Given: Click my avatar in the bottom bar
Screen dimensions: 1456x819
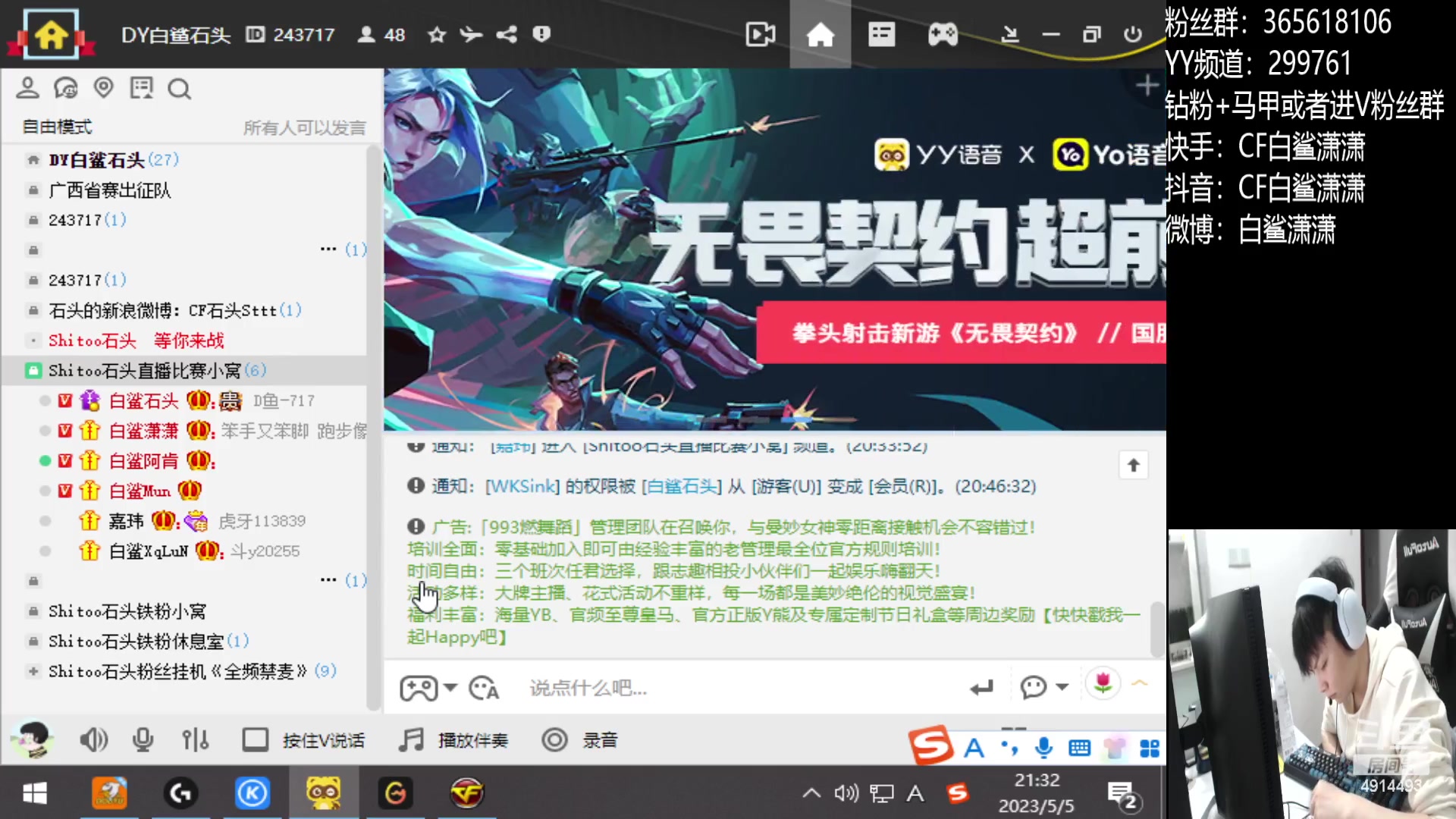Looking at the screenshot, I should click(33, 739).
